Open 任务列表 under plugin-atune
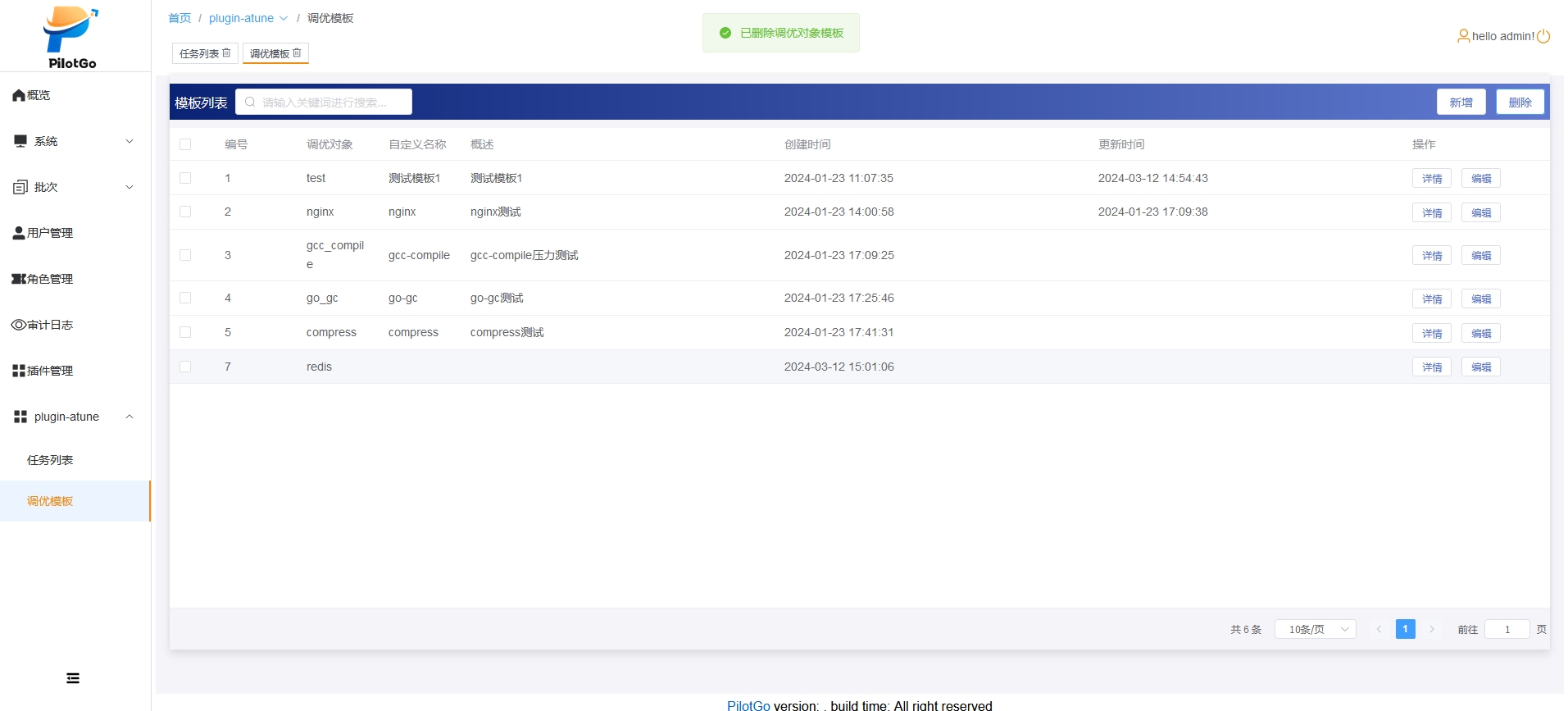 pos(50,460)
